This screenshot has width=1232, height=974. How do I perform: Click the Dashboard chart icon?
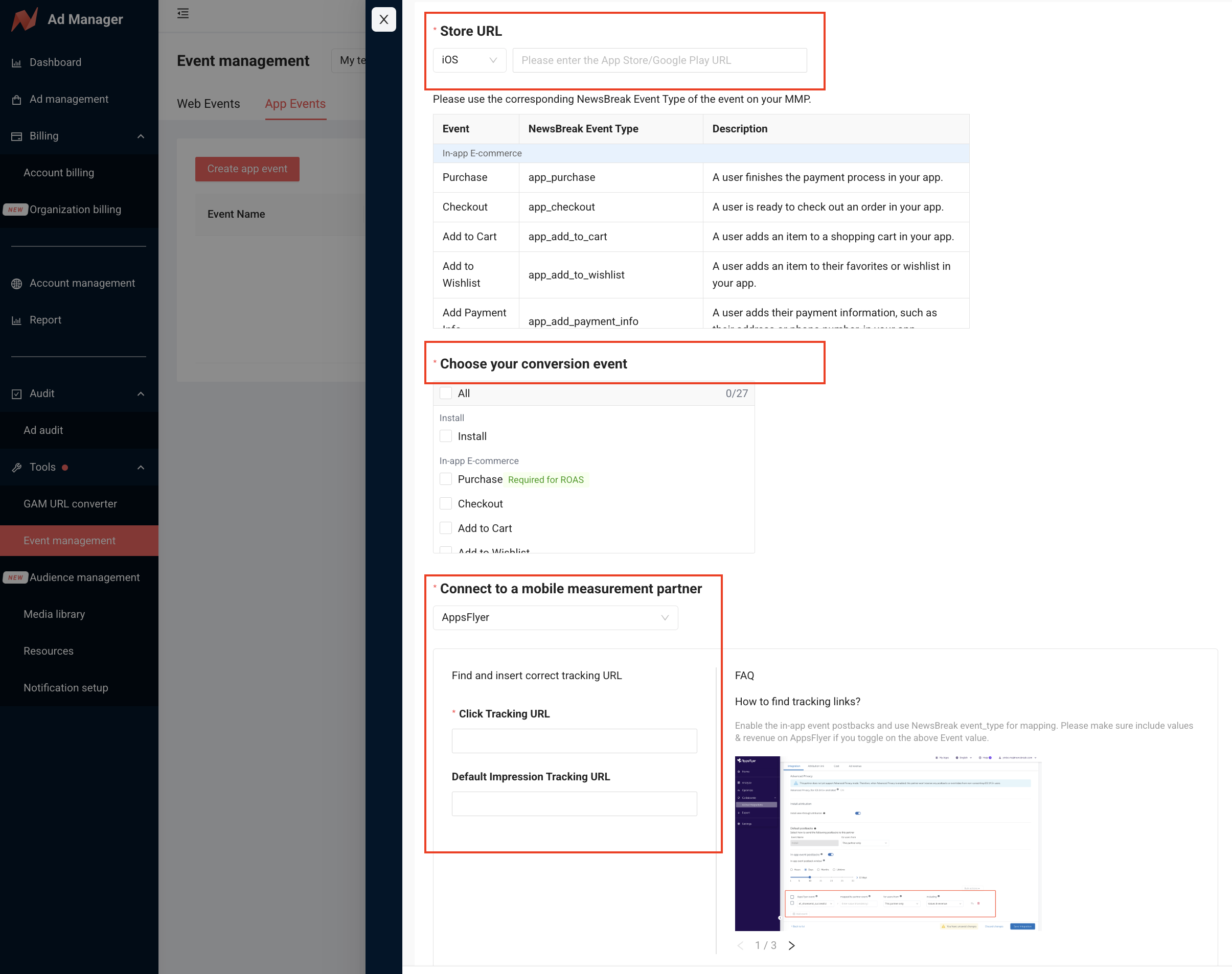coord(16,63)
